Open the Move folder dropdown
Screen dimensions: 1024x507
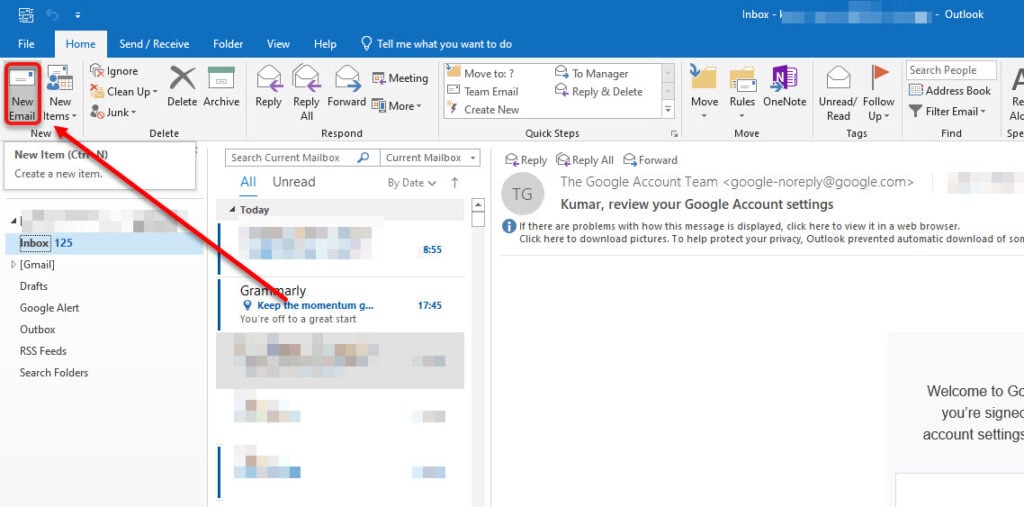pyautogui.click(x=704, y=93)
